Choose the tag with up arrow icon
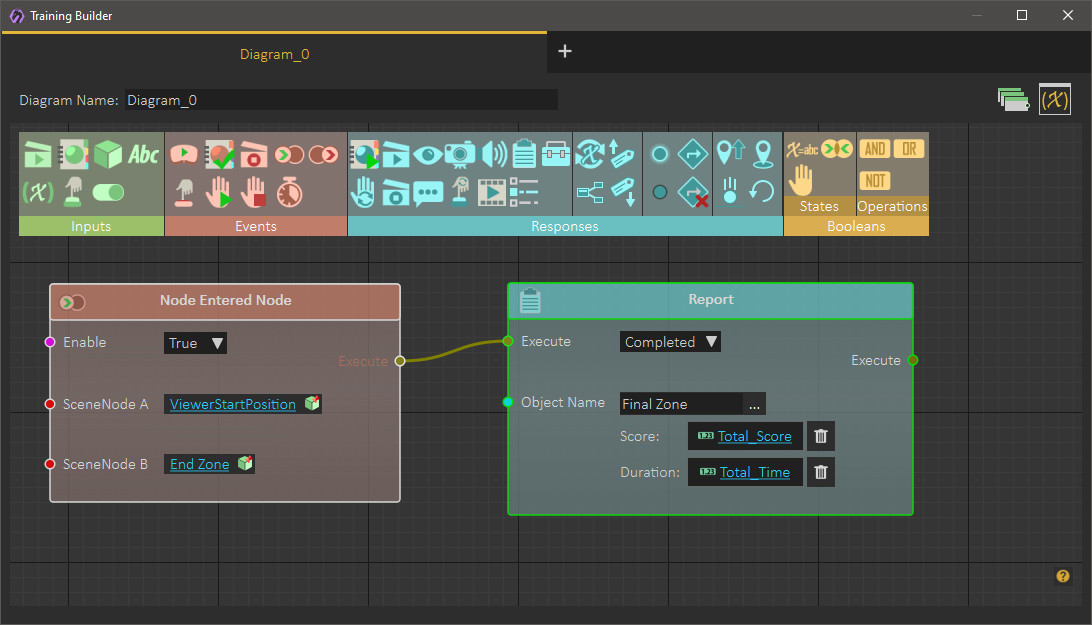This screenshot has height=625, width=1092. coord(621,154)
